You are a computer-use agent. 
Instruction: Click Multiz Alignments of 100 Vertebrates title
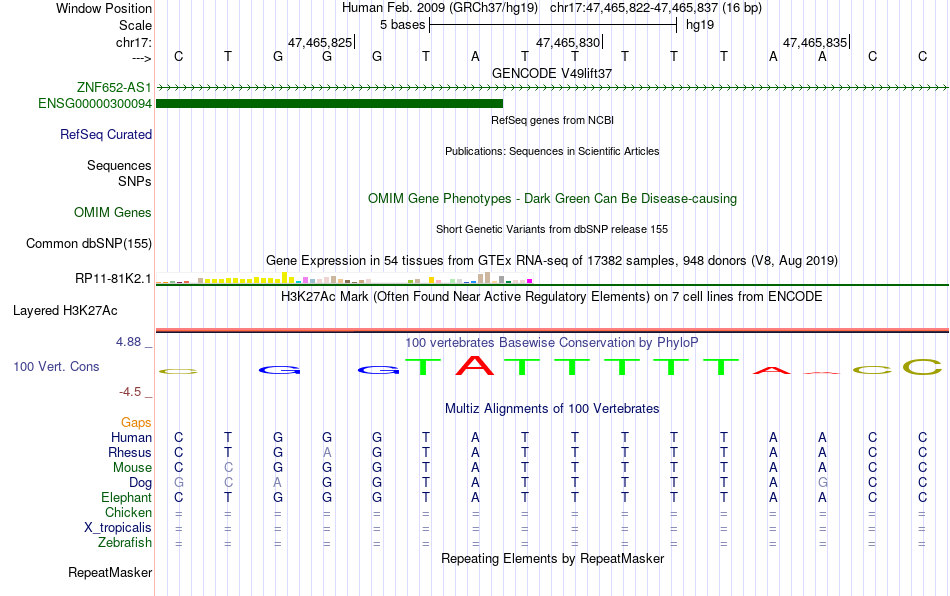point(552,409)
